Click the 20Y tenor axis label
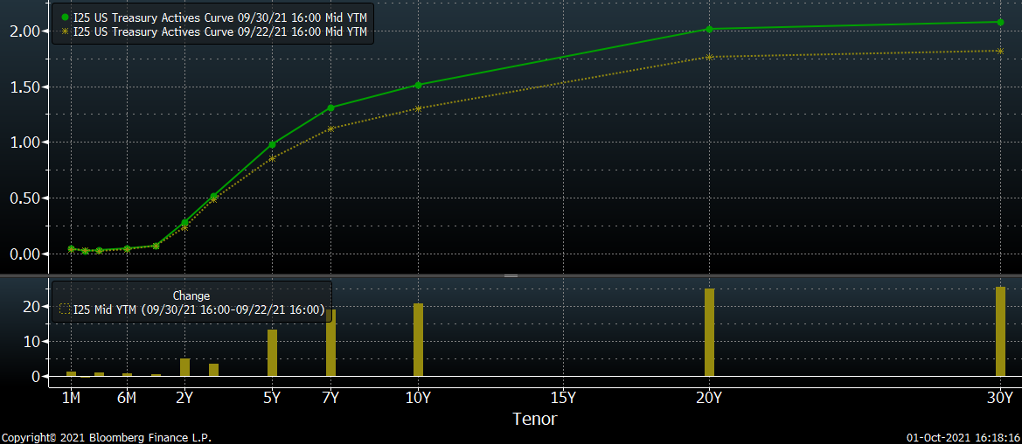Image resolution: width=1022 pixels, height=444 pixels. click(709, 398)
